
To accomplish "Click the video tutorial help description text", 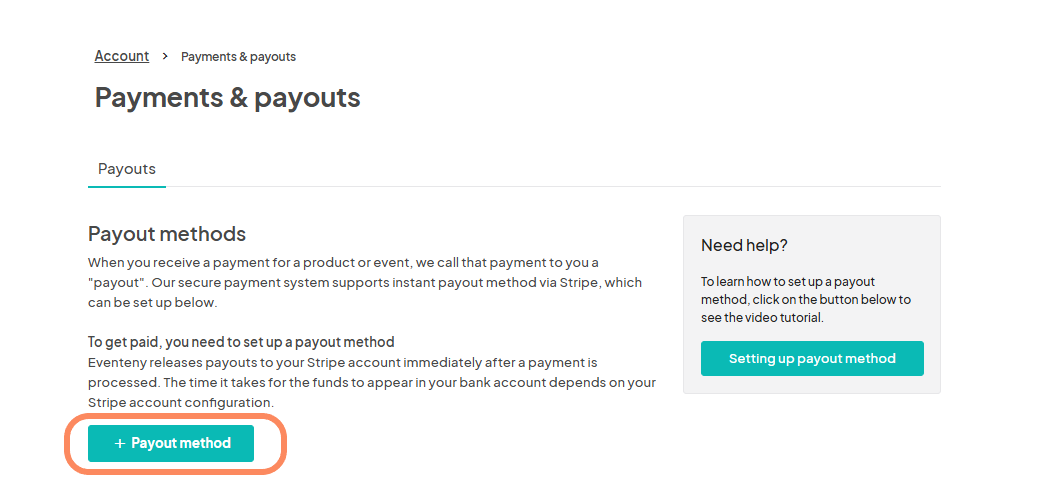I will [806, 300].
